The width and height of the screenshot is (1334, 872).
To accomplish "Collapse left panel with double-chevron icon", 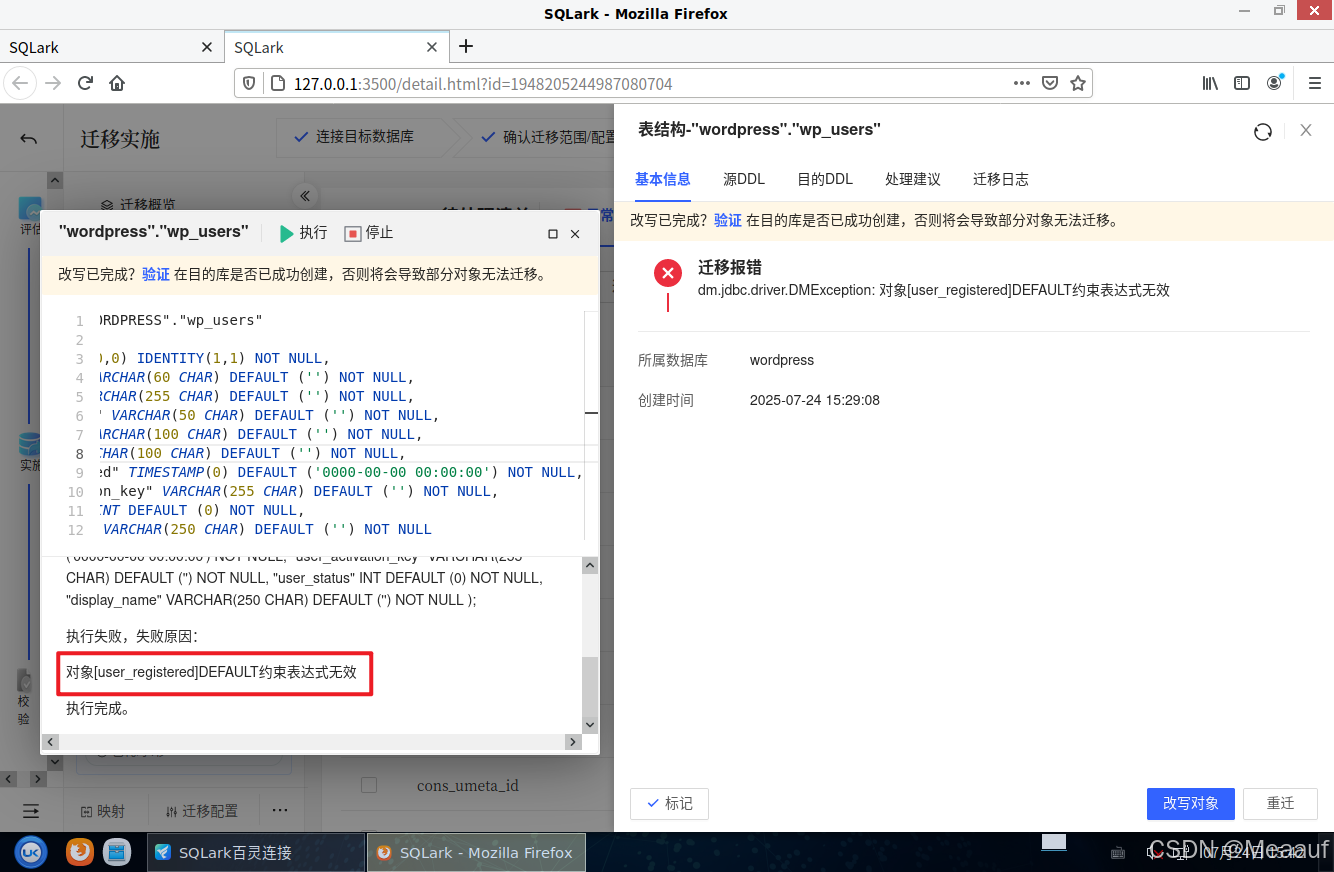I will [305, 195].
